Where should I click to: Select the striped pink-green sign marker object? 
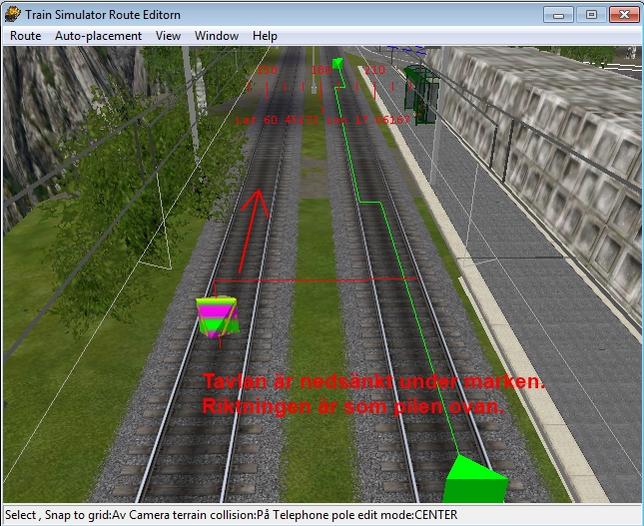point(218,315)
